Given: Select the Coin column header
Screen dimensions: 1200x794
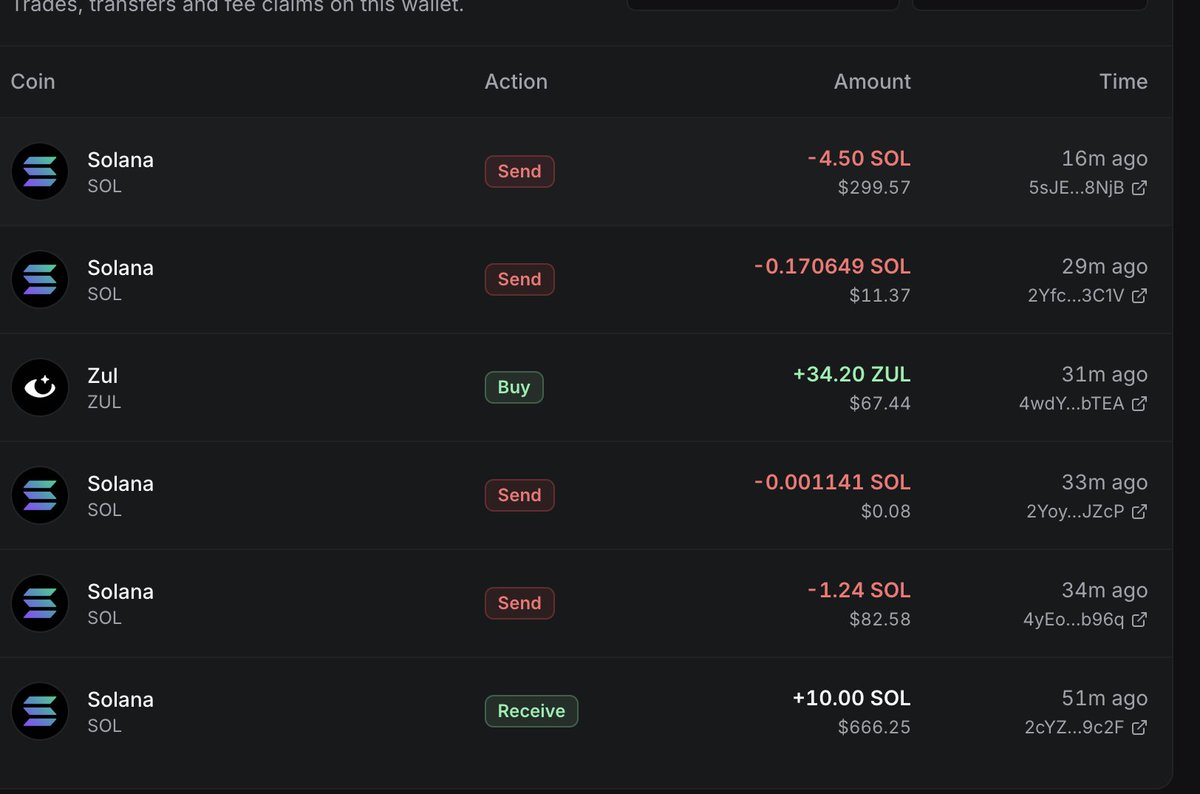Looking at the screenshot, I should [x=33, y=82].
